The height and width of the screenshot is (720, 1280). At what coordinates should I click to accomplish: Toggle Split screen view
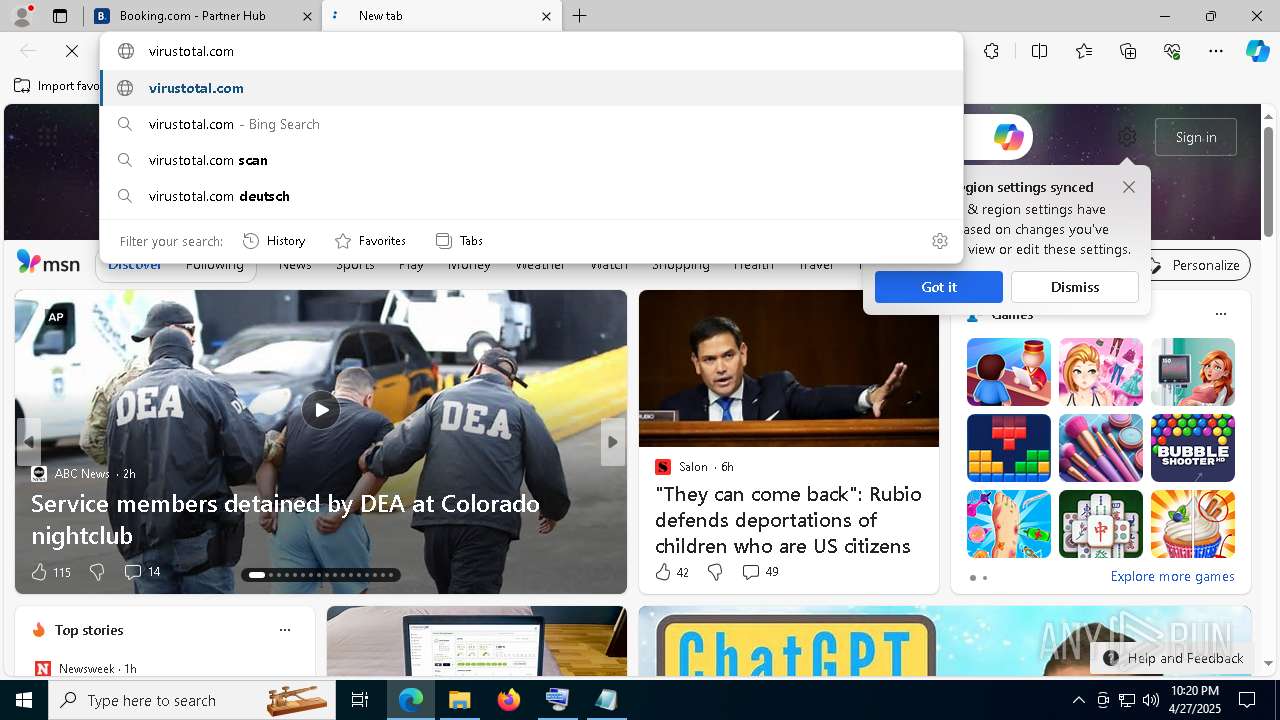tap(1039, 51)
